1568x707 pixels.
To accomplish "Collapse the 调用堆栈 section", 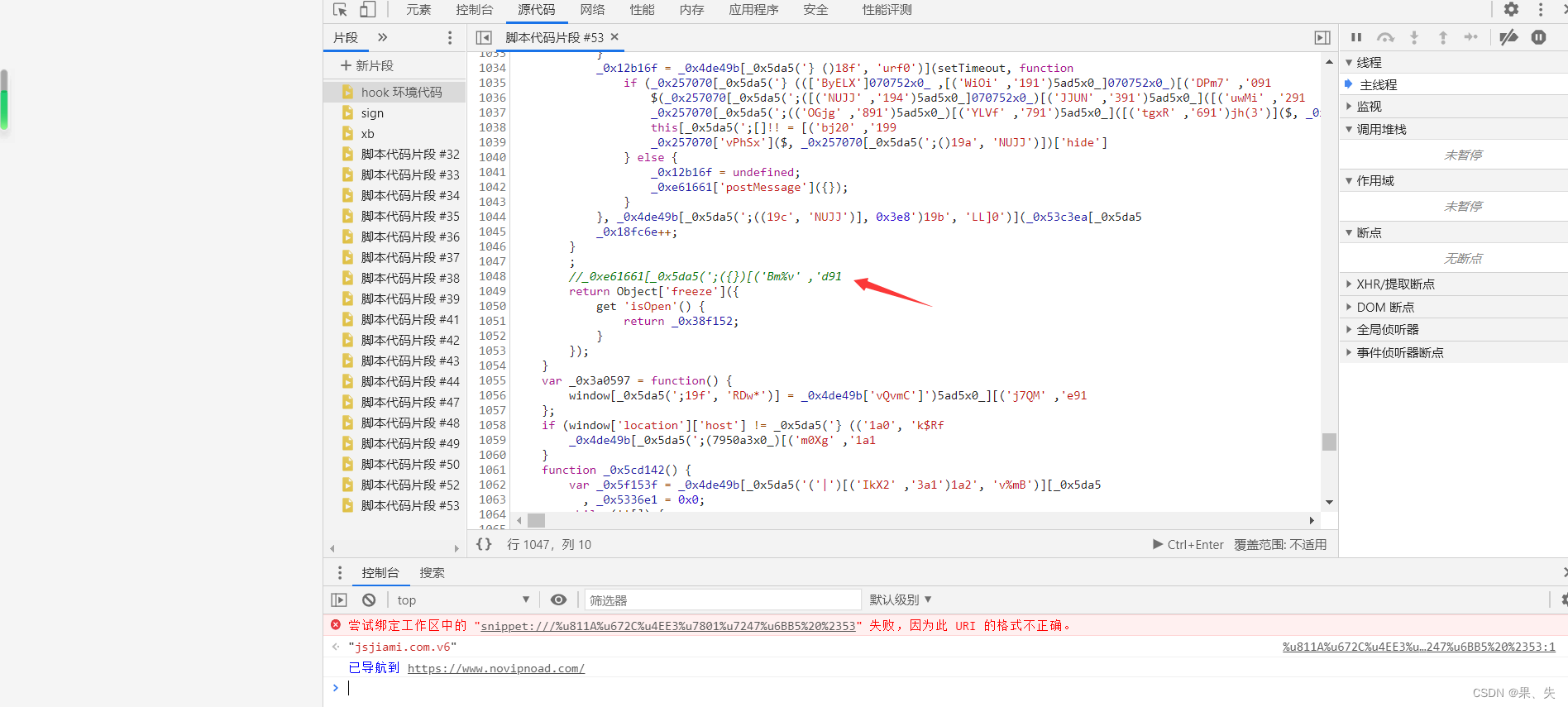I will tap(1453, 129).
